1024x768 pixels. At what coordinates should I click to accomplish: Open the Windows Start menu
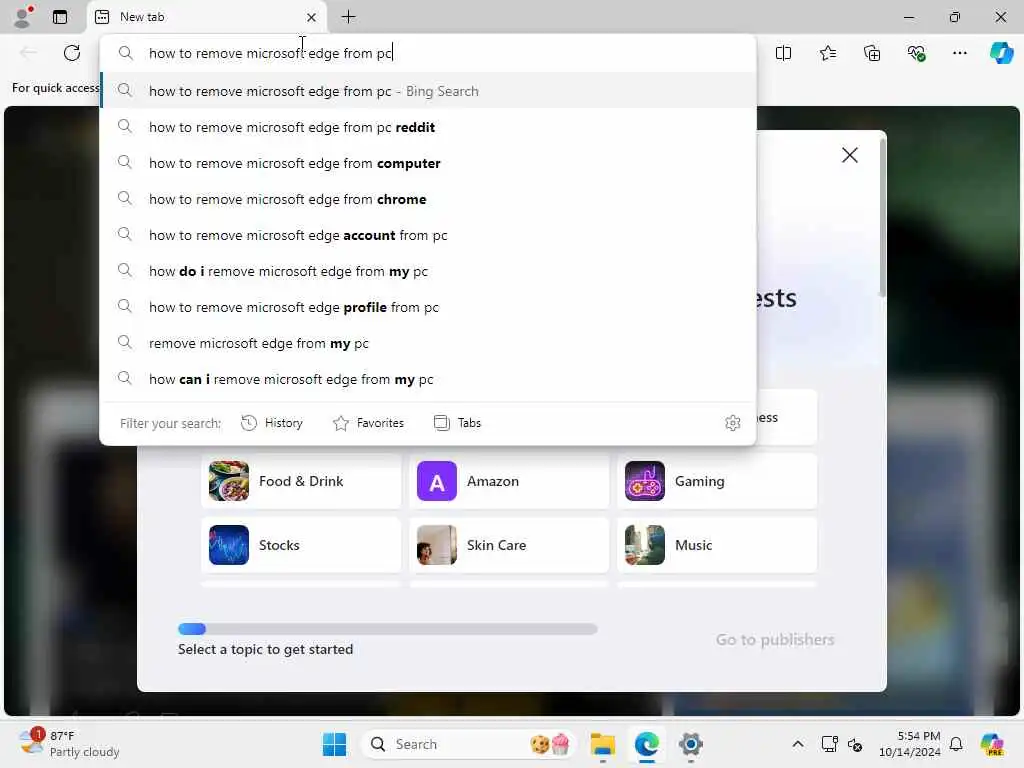(334, 744)
